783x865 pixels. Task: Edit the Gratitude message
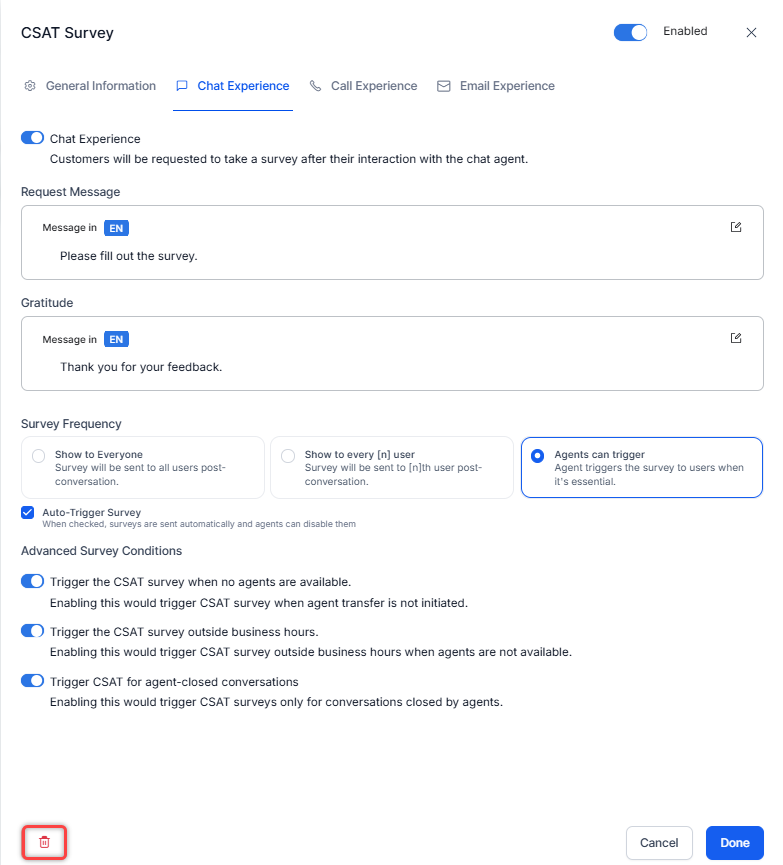click(x=736, y=338)
